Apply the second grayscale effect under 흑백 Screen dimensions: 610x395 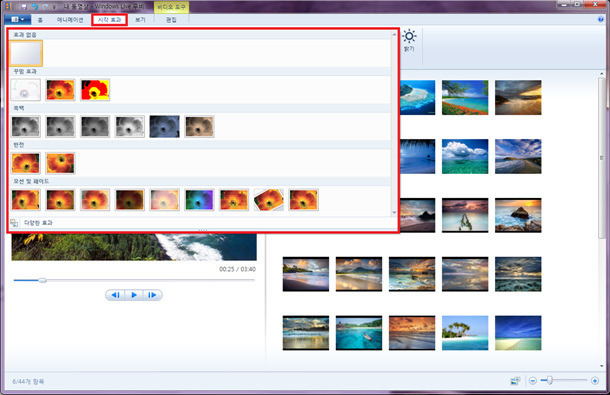tap(60, 126)
